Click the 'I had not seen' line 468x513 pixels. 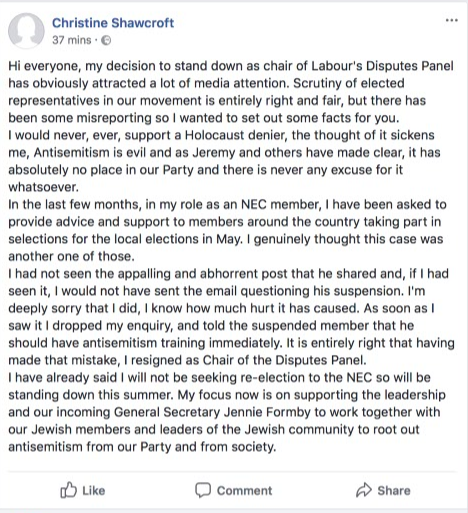coord(228,274)
